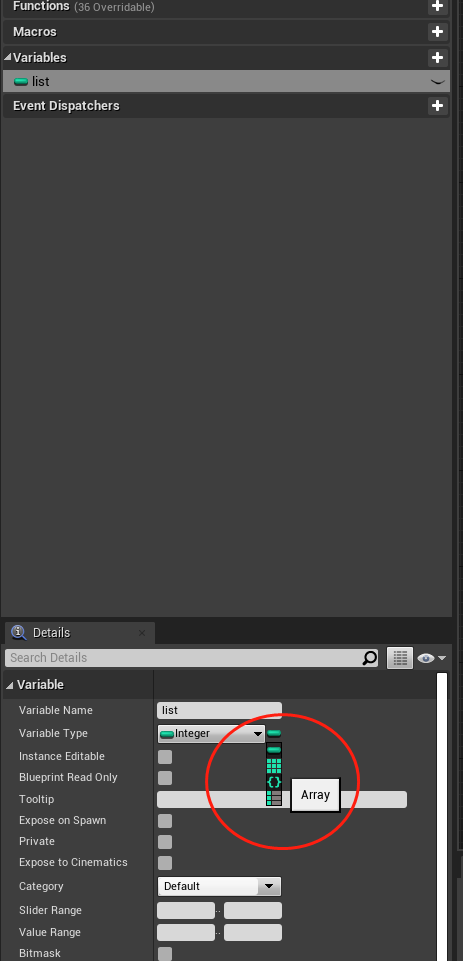Add a new event dispatcher
This screenshot has height=961, width=463.
tap(437, 106)
